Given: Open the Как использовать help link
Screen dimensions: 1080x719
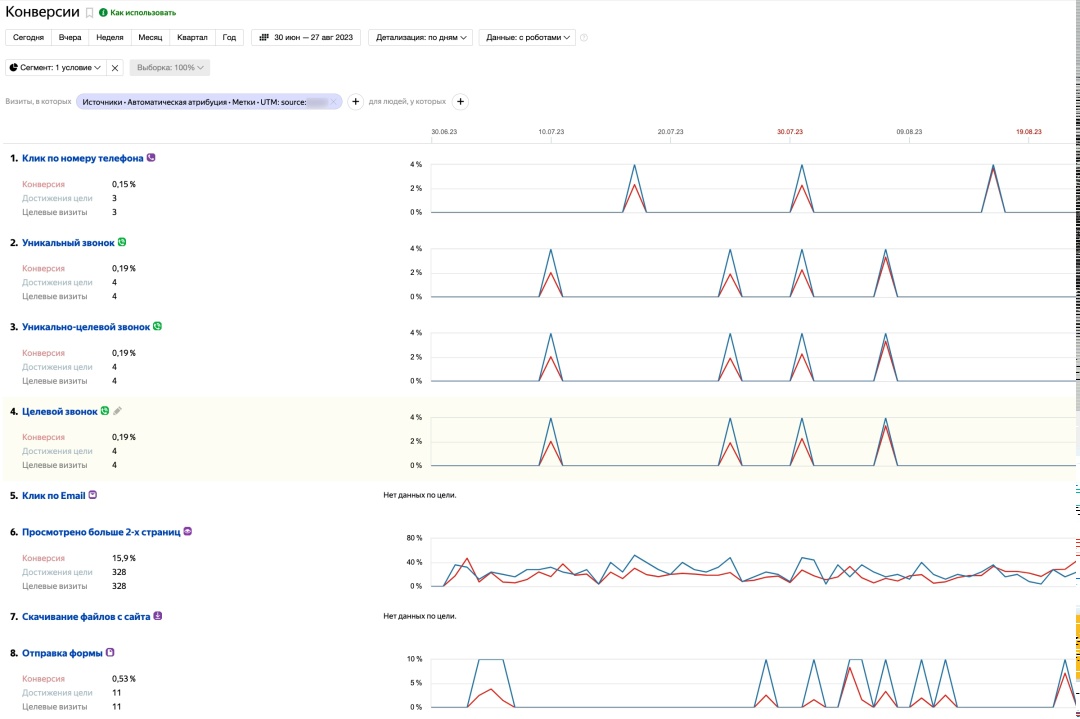Looking at the screenshot, I should pos(142,13).
